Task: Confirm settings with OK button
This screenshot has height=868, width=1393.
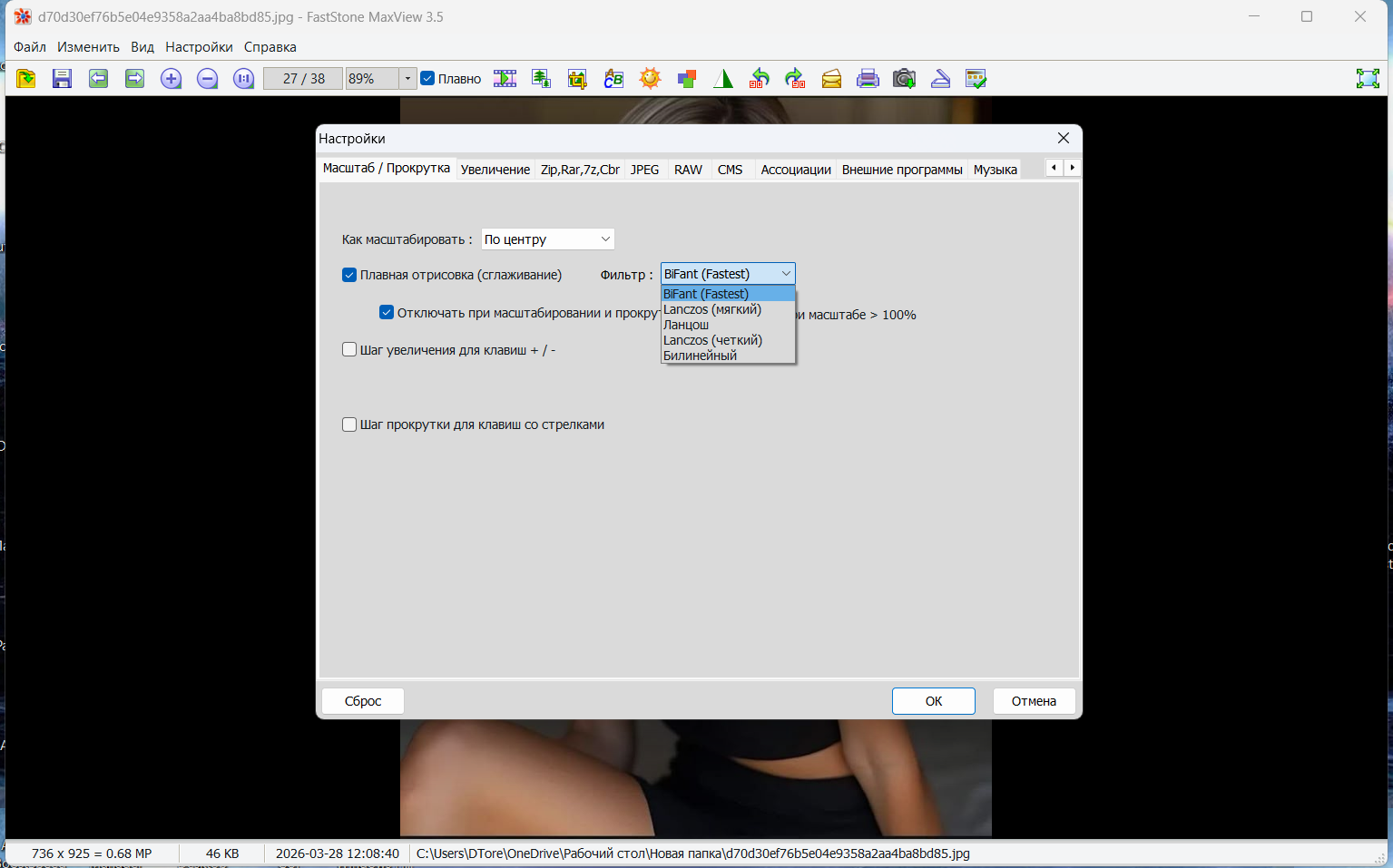Action: point(934,701)
